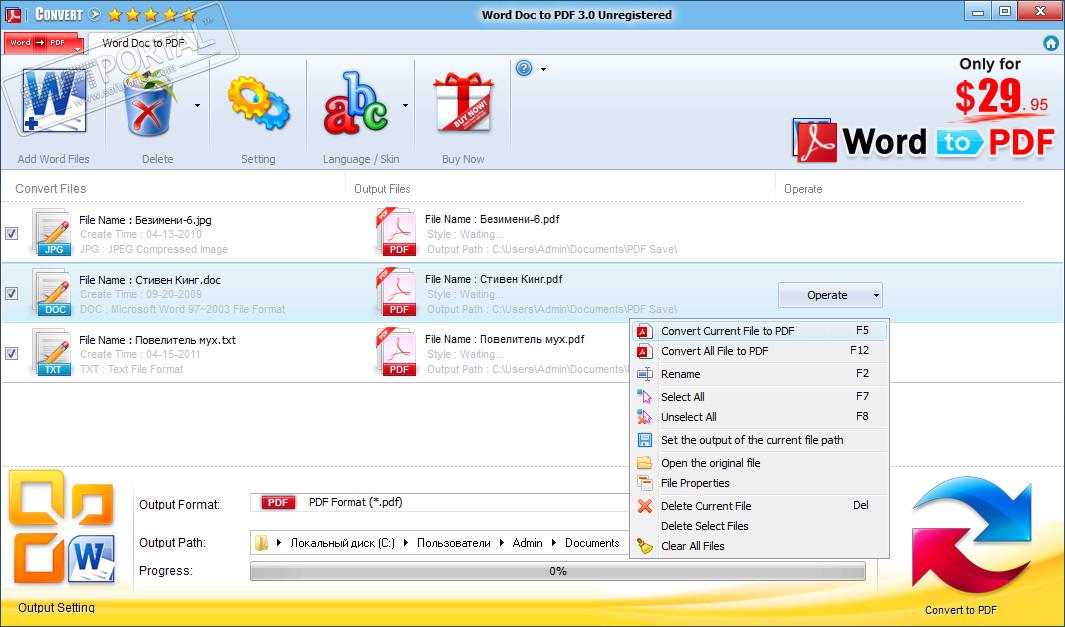Select Rename from the context menu
Viewport: 1065px width, 627px height.
pyautogui.click(x=759, y=374)
